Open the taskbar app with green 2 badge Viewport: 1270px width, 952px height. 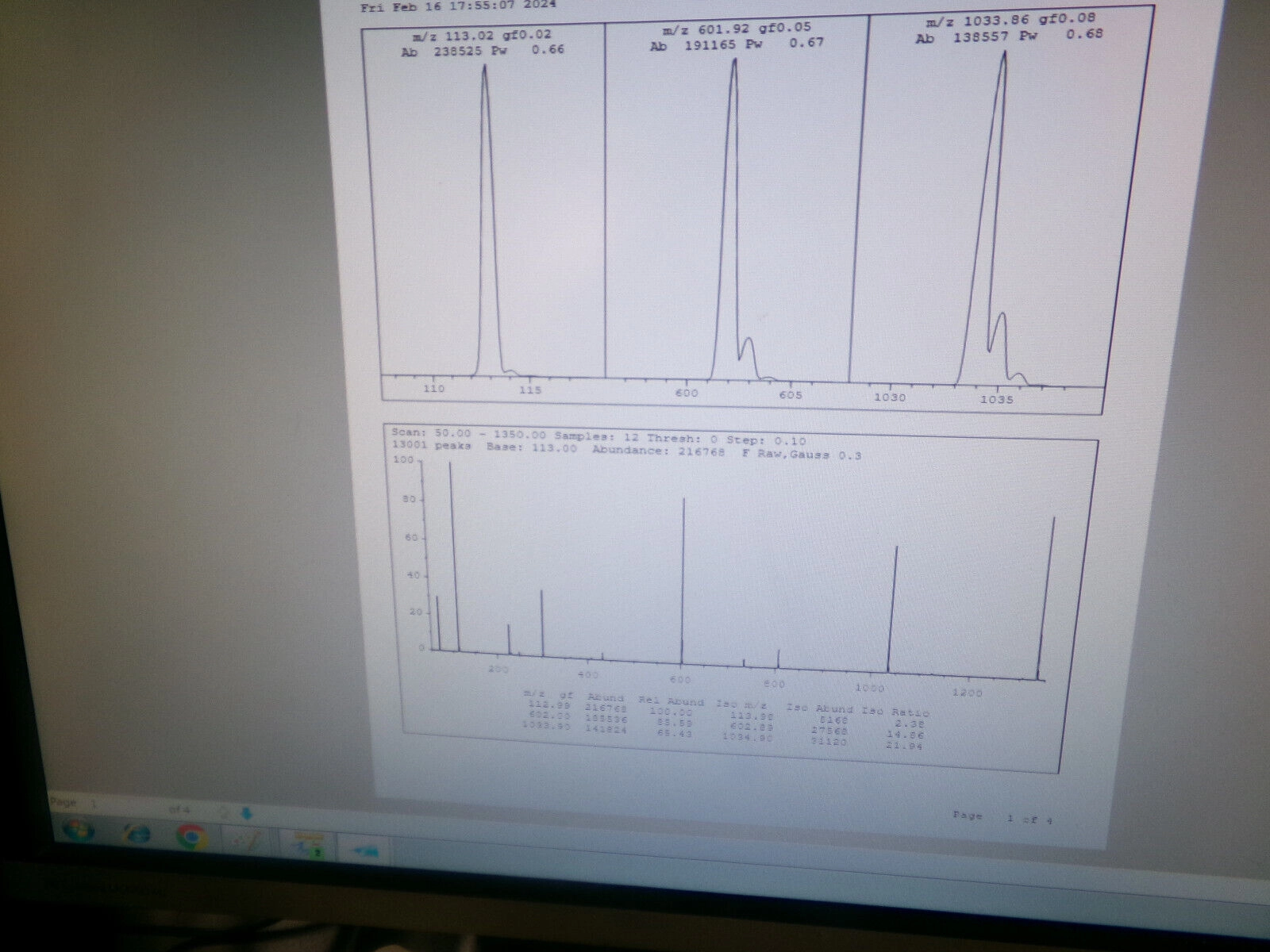tap(306, 846)
